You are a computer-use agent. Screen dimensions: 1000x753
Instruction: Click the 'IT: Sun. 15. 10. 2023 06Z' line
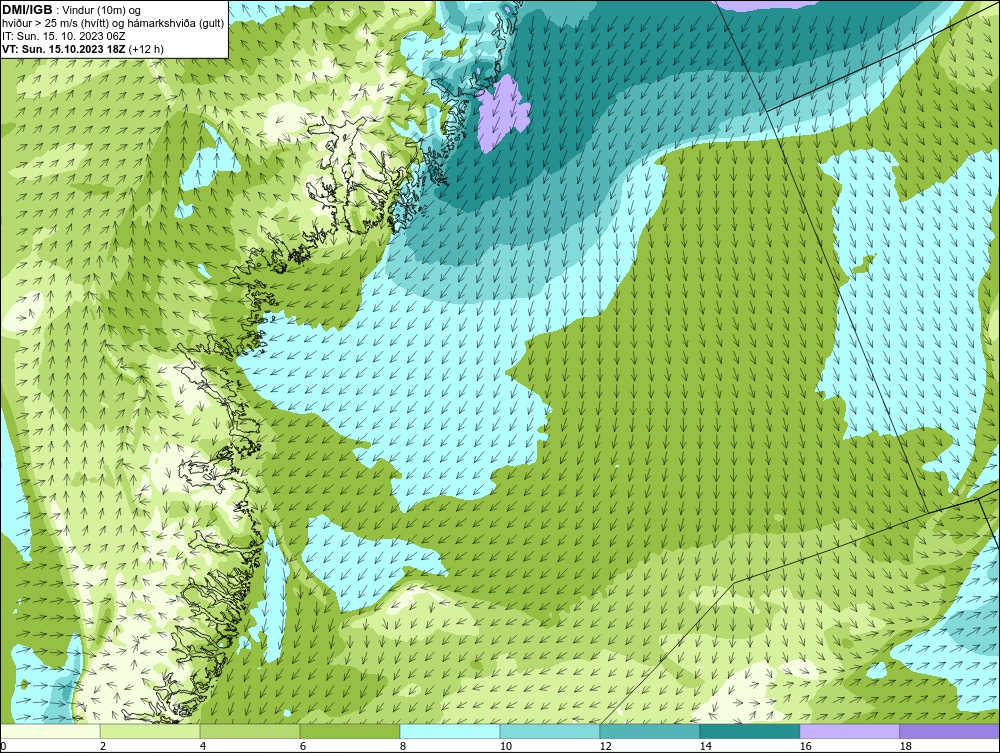coord(64,36)
